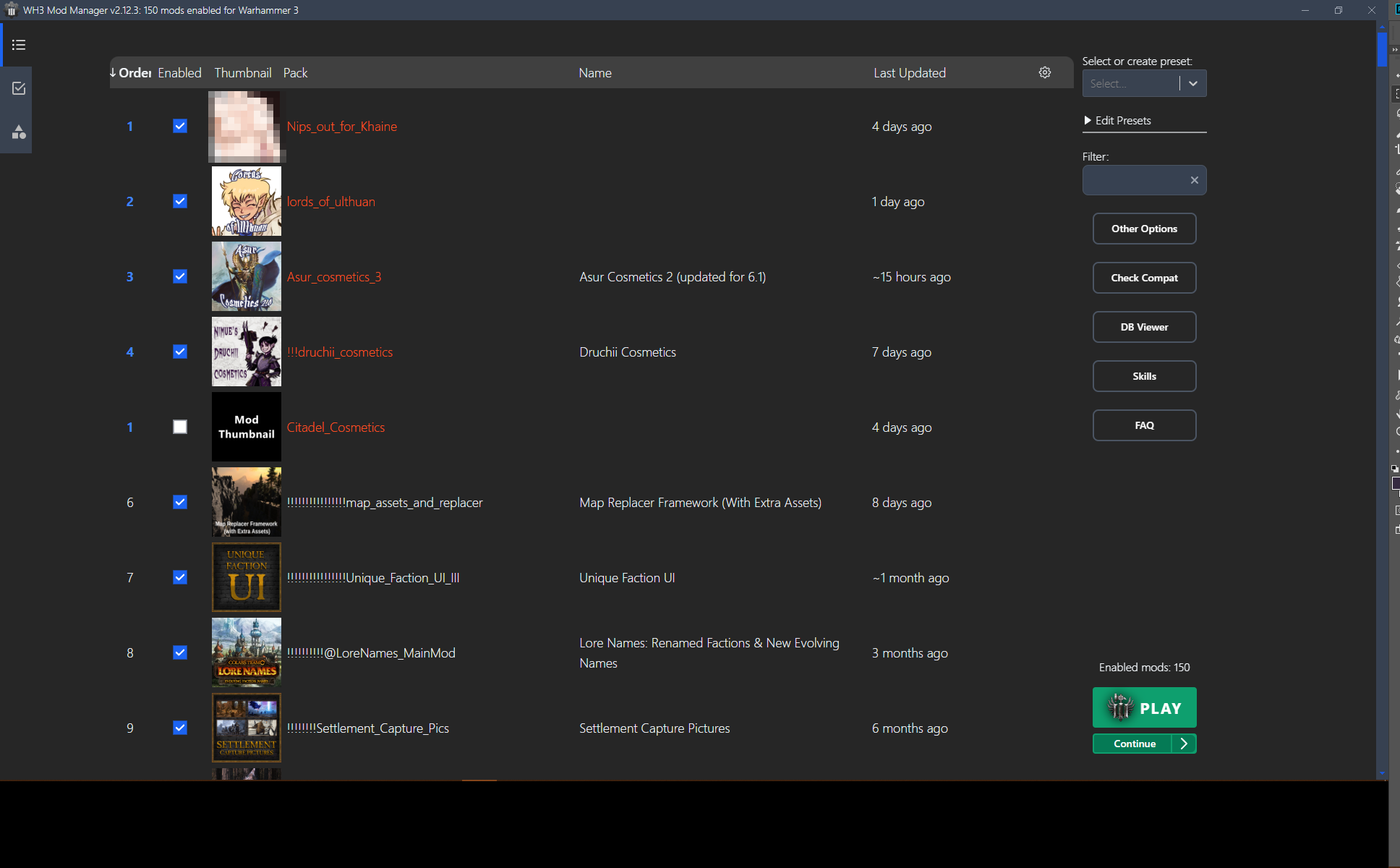Select the @LoreNames_MainMod pack name
Viewport: 1400px width, 868px height.
coord(371,653)
